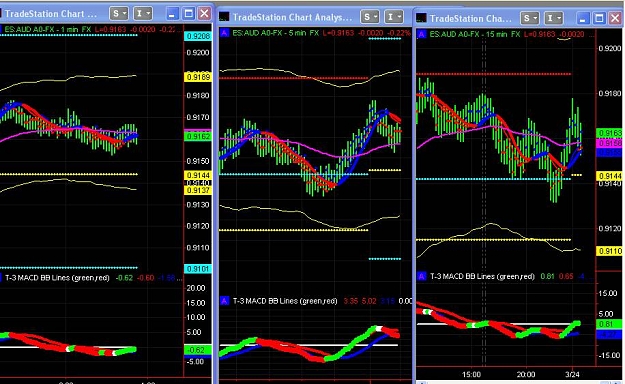625x384 pixels.
Task: Click the 'ES:AUD A0-FX - 15 min FX' status line
Action: click(475, 34)
